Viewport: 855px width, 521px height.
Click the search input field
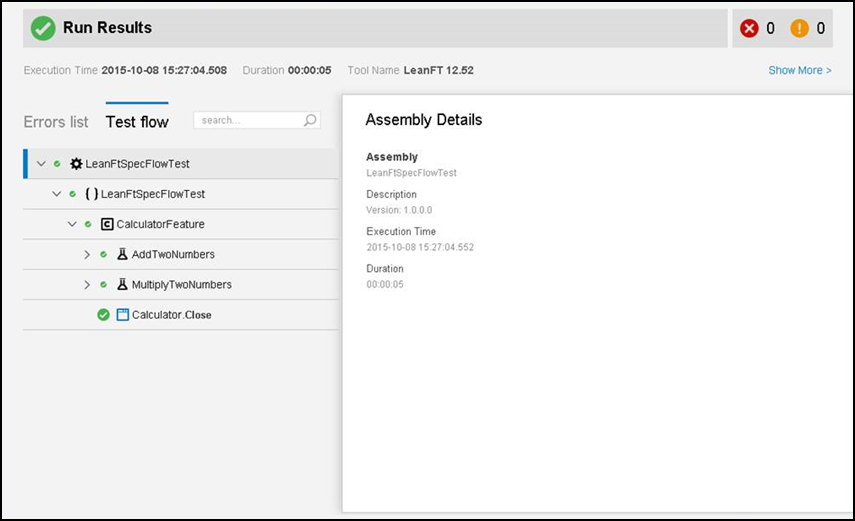pyautogui.click(x=248, y=120)
